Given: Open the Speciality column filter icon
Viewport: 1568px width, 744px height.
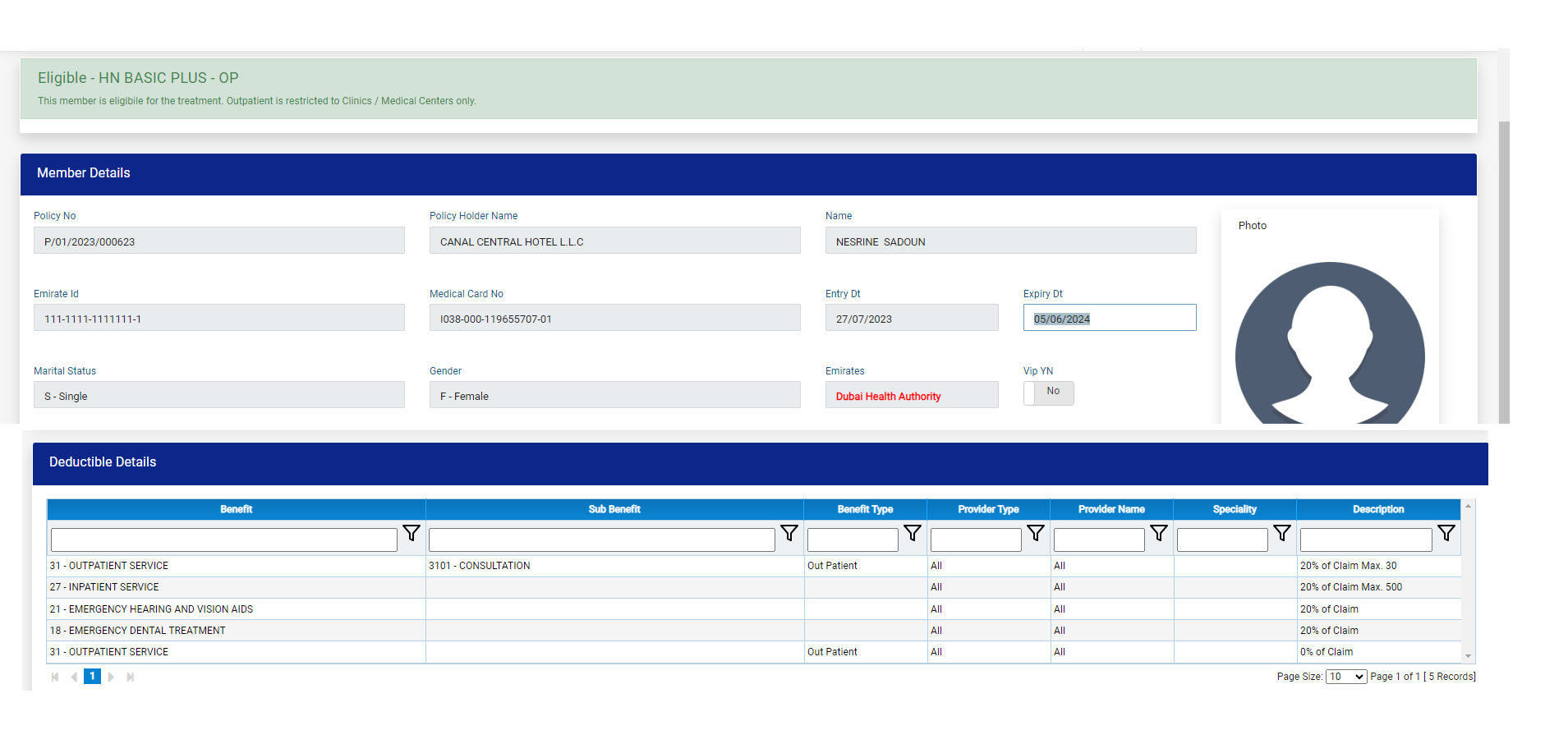Looking at the screenshot, I should click(x=1282, y=533).
